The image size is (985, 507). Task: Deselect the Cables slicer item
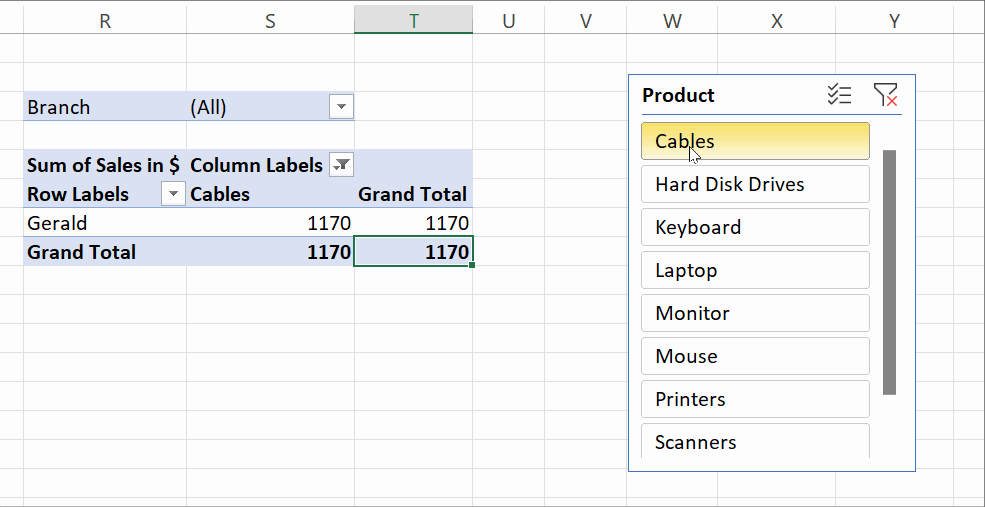[755, 141]
